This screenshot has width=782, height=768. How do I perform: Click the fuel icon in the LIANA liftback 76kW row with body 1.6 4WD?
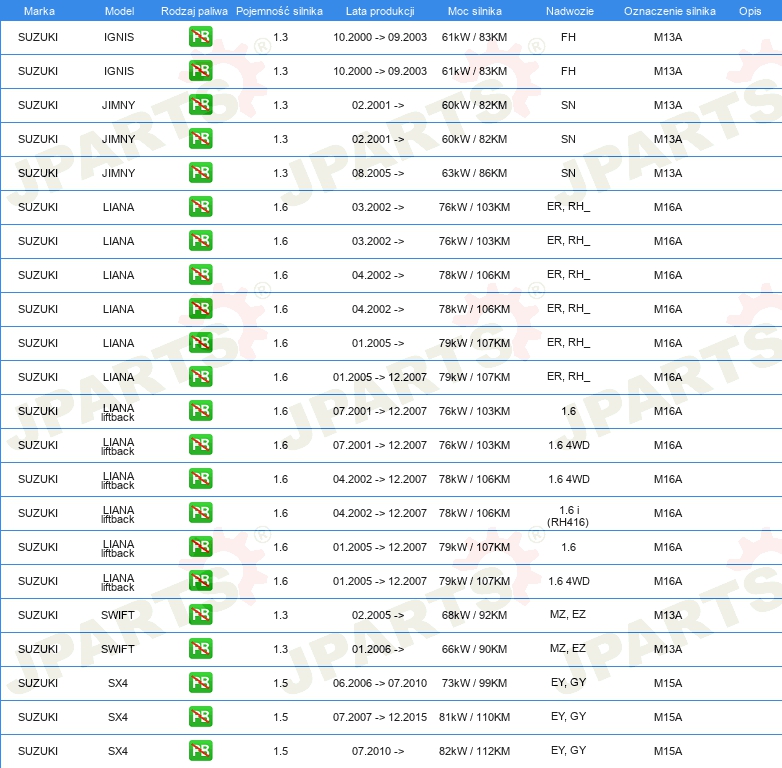pyautogui.click(x=200, y=444)
